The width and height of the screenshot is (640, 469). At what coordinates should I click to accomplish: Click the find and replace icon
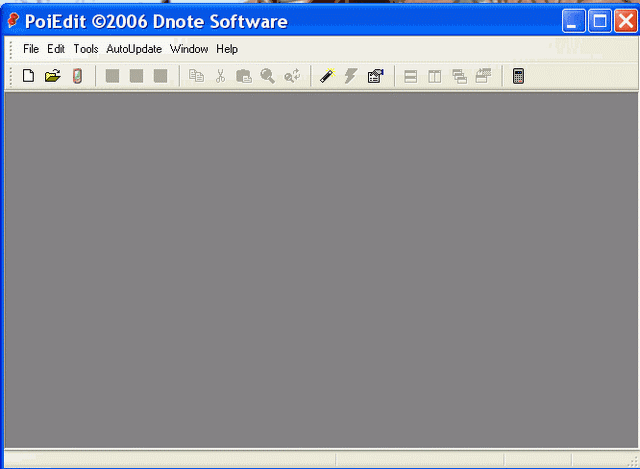[x=292, y=76]
